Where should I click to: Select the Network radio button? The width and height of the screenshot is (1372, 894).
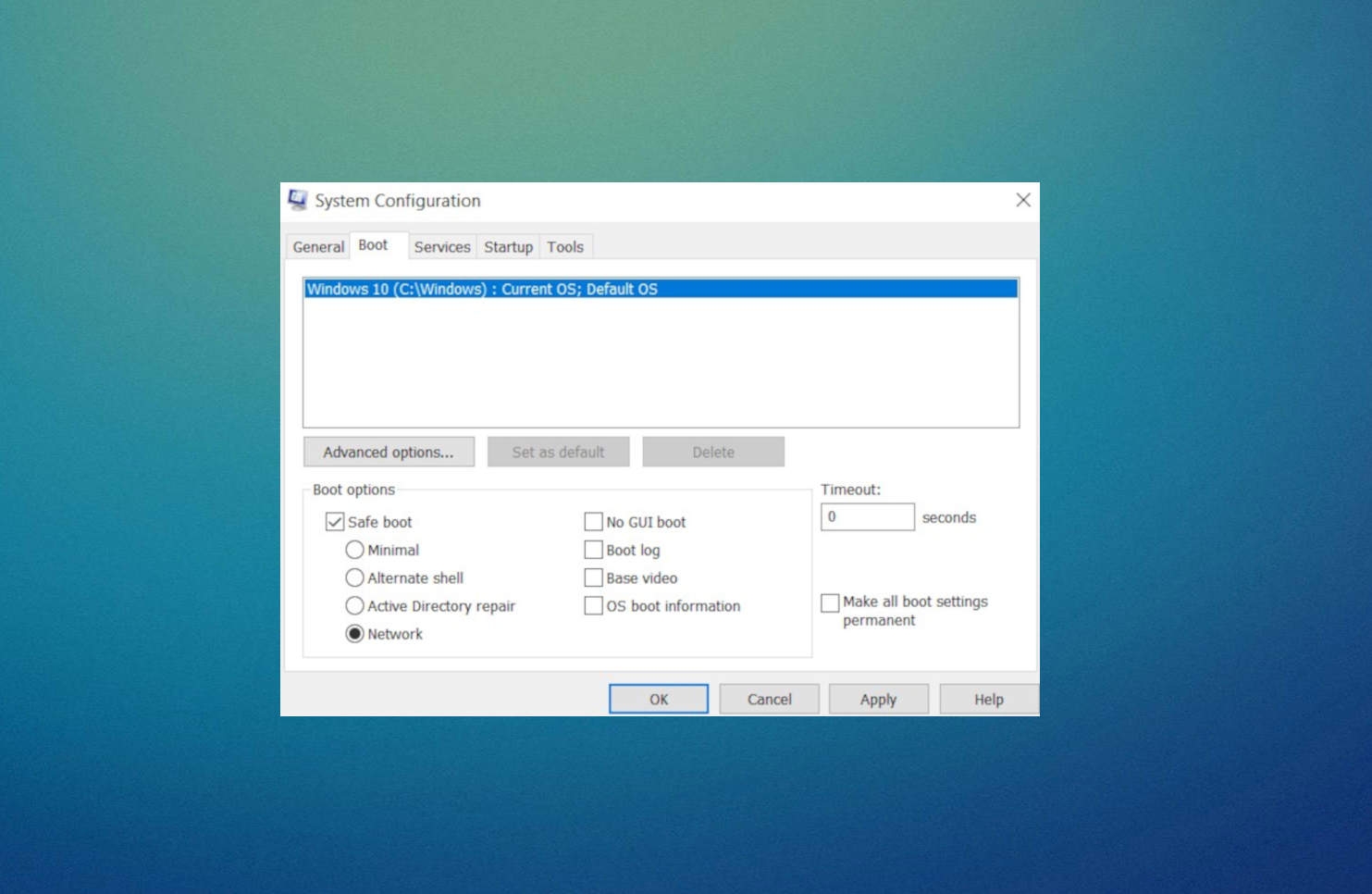tap(354, 634)
